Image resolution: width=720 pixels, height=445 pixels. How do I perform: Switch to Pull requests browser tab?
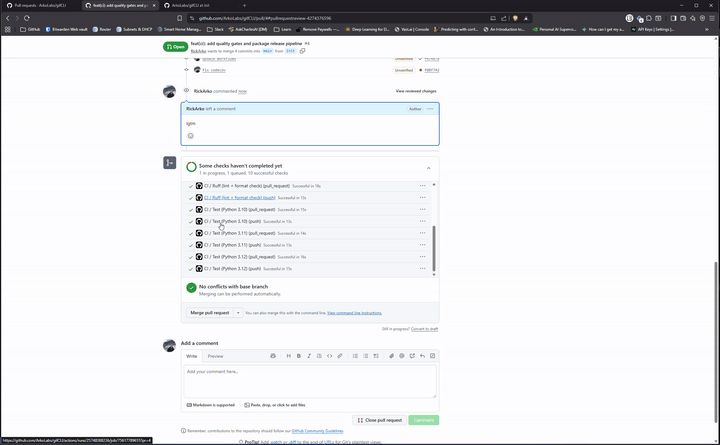40,6
